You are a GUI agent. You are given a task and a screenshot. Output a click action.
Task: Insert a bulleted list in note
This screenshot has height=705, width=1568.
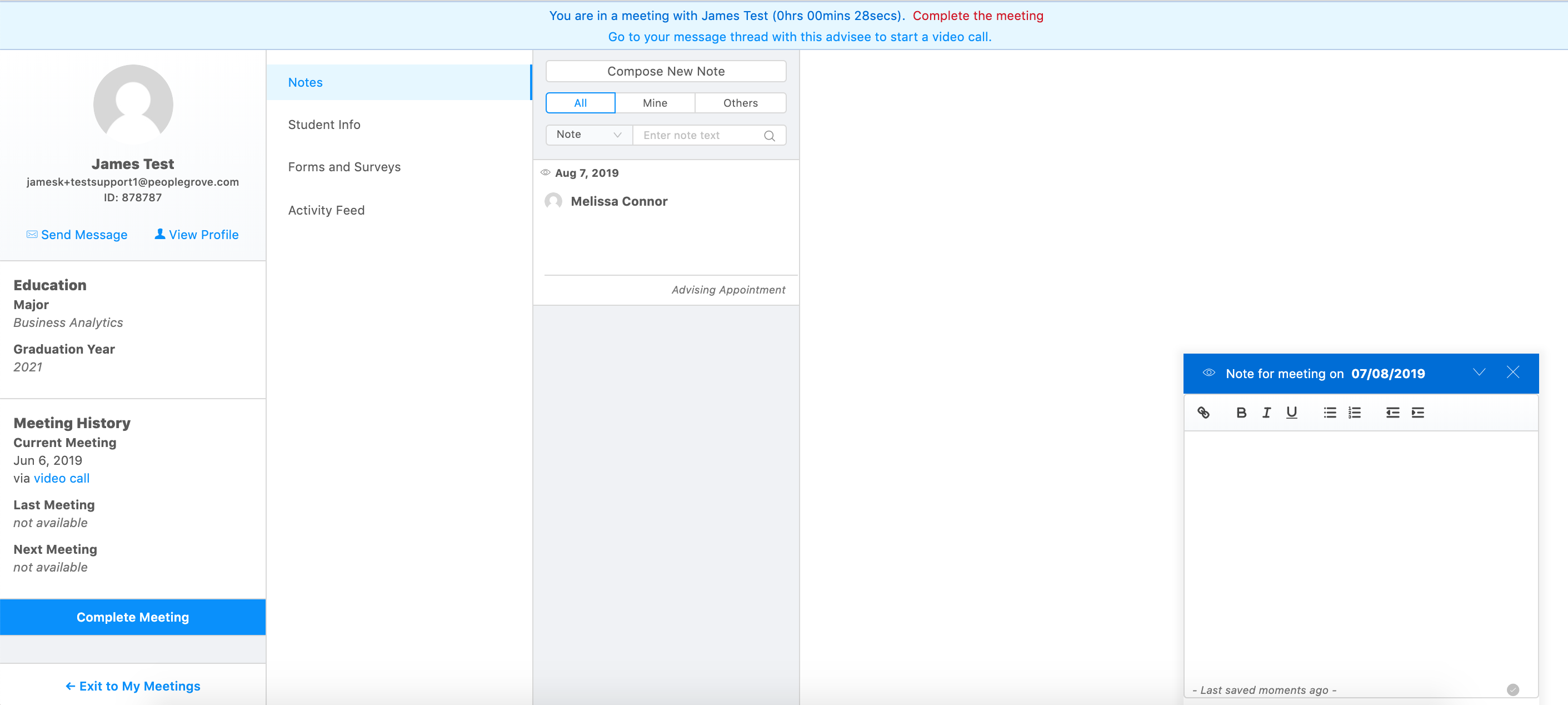[1330, 413]
